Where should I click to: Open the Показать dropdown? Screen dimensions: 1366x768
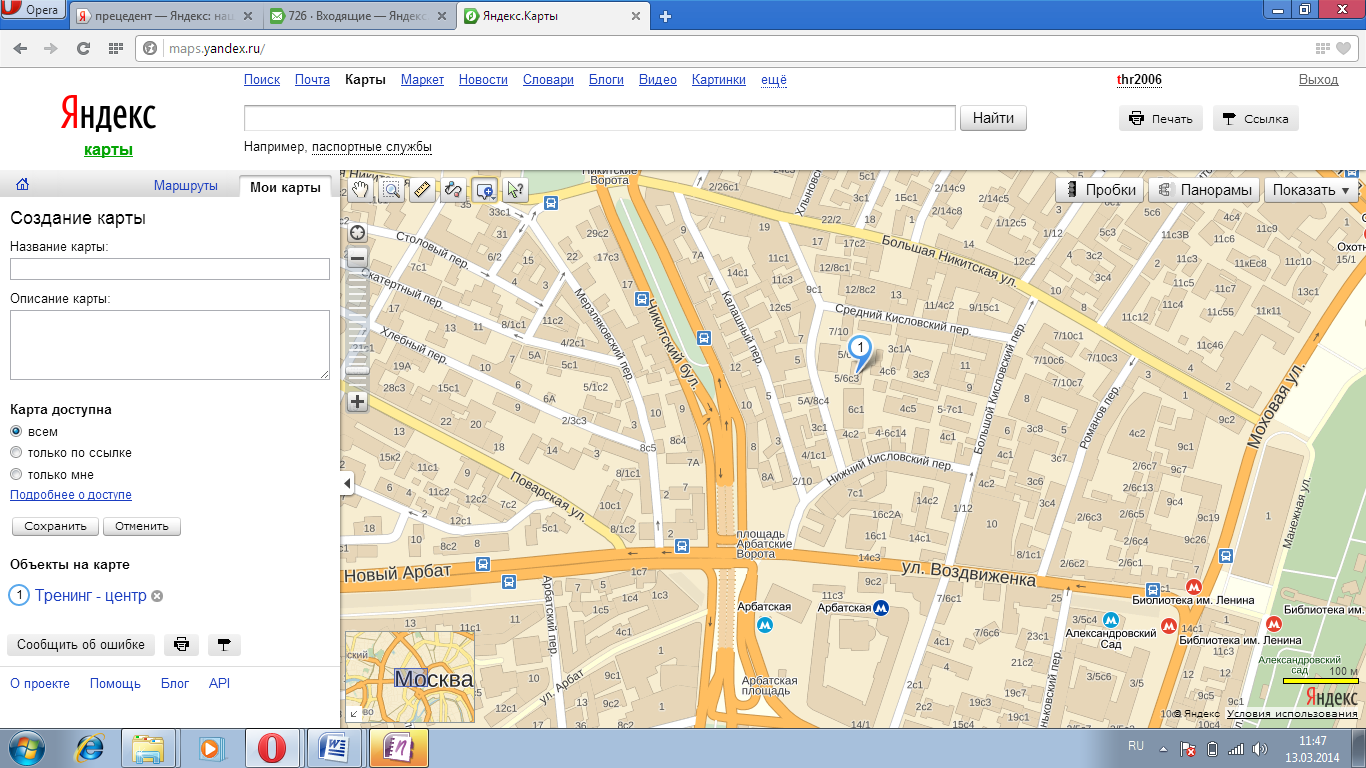point(1311,190)
